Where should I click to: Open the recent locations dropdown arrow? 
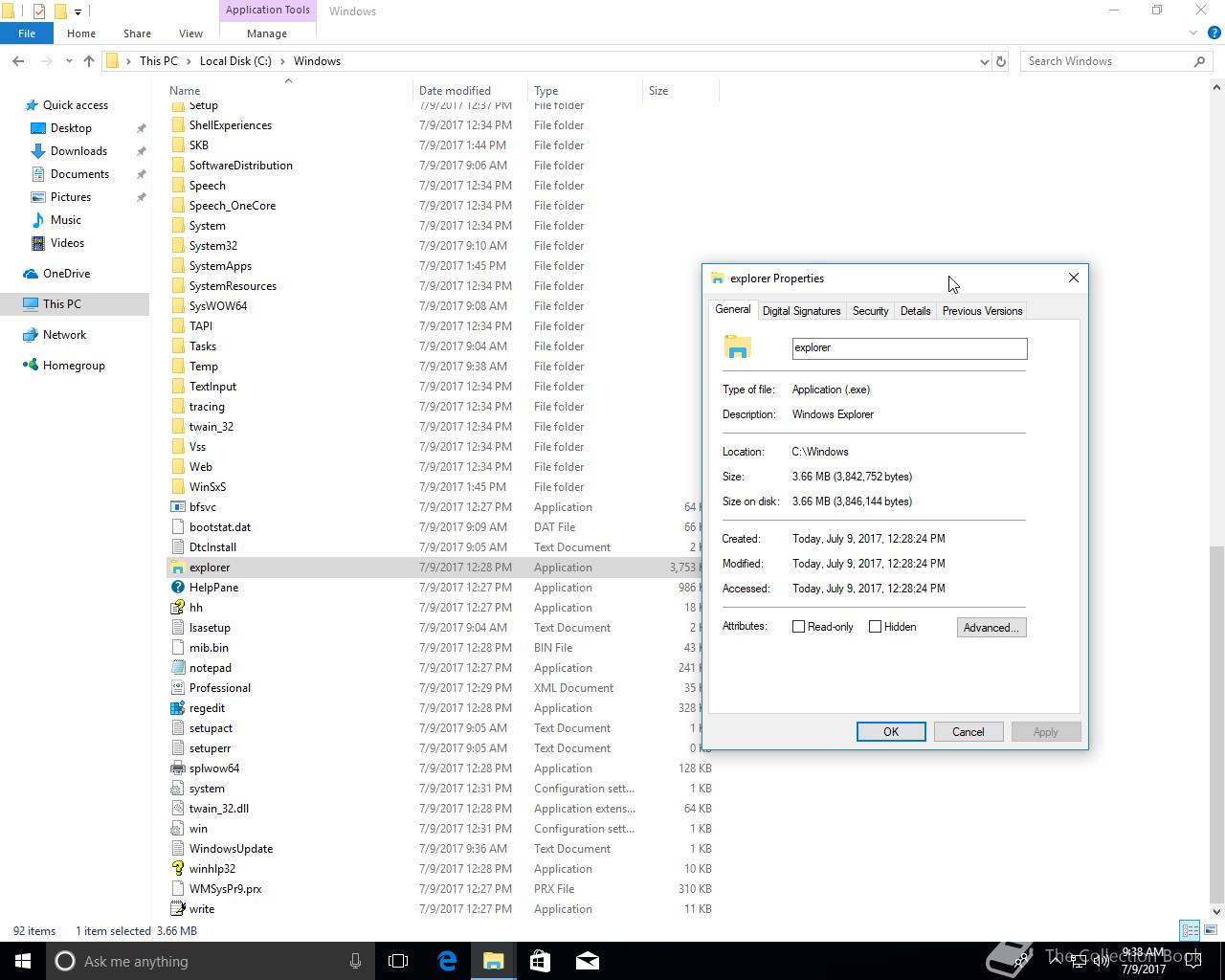pyautogui.click(x=69, y=61)
